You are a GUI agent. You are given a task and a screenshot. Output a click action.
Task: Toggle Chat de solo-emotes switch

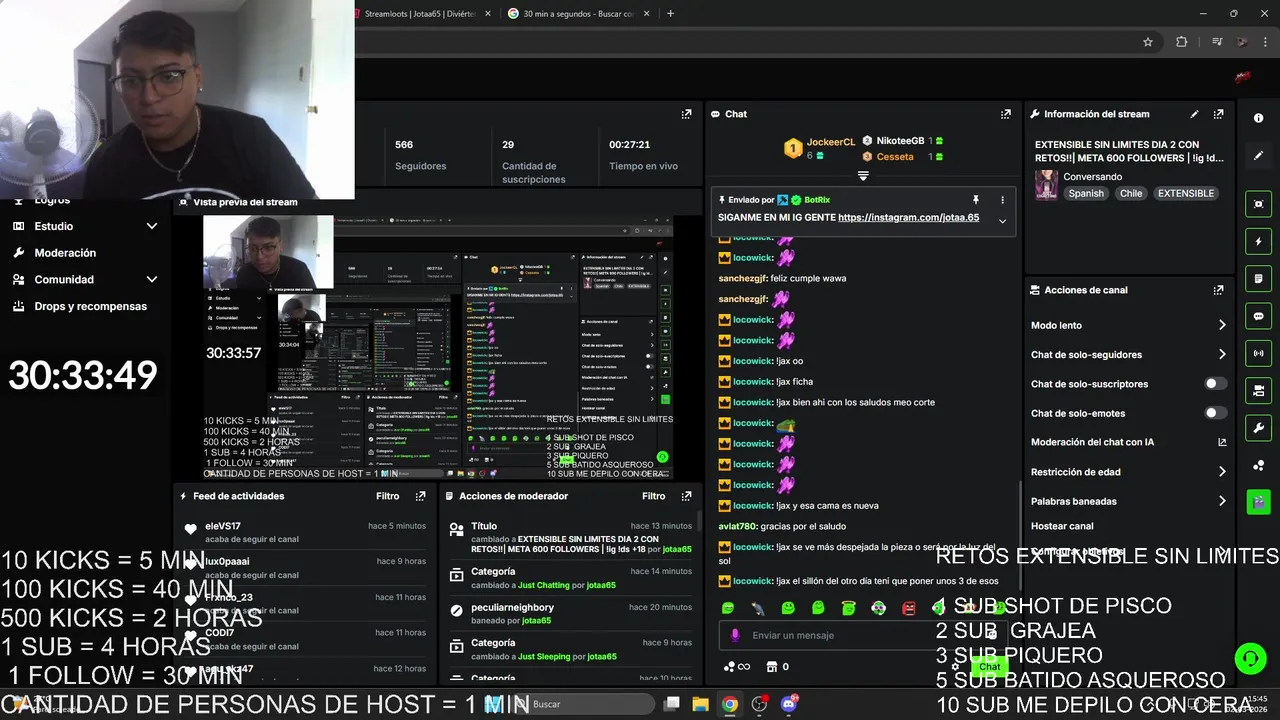coord(1215,413)
